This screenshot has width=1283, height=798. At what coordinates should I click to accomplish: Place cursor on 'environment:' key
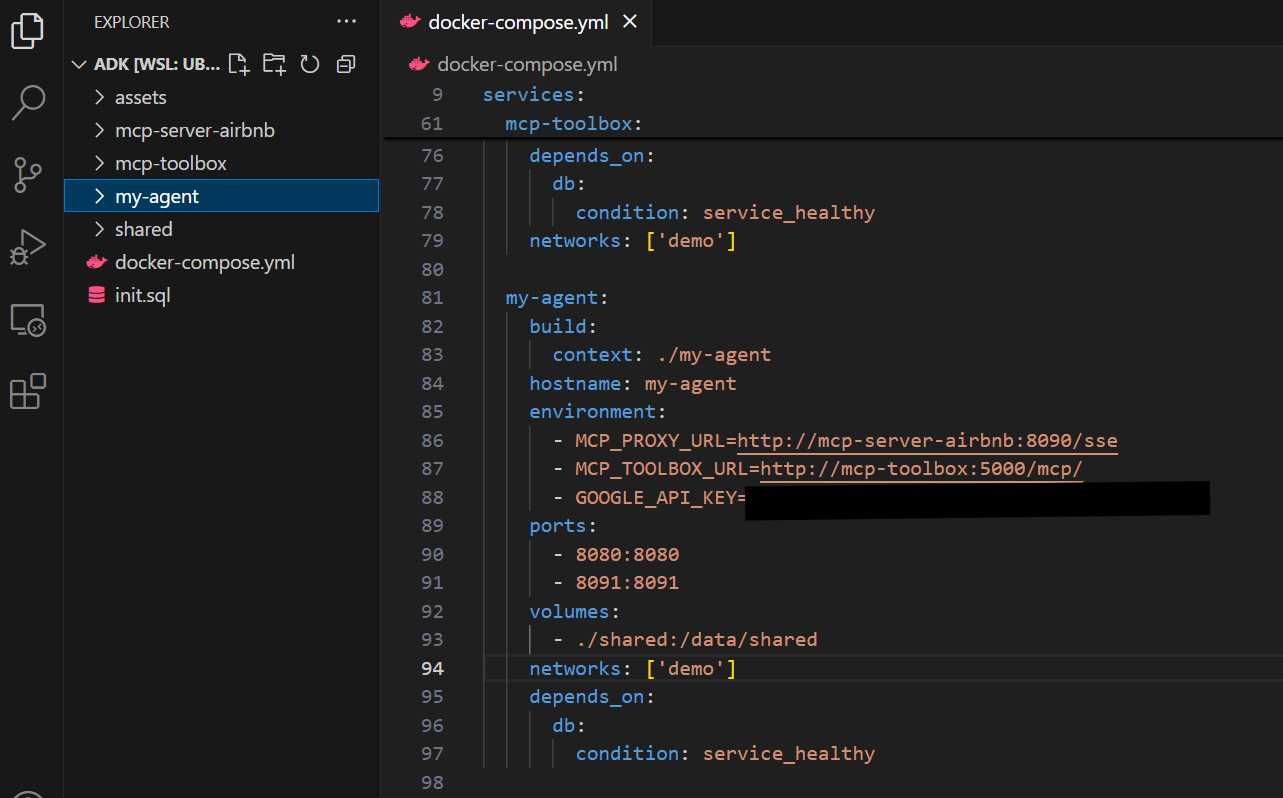(598, 411)
